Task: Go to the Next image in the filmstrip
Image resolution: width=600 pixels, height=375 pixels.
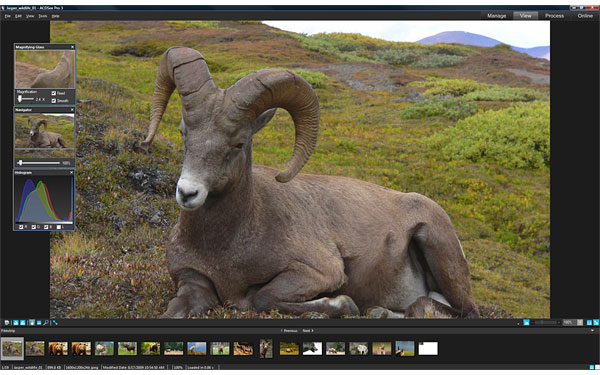Action: coord(308,331)
